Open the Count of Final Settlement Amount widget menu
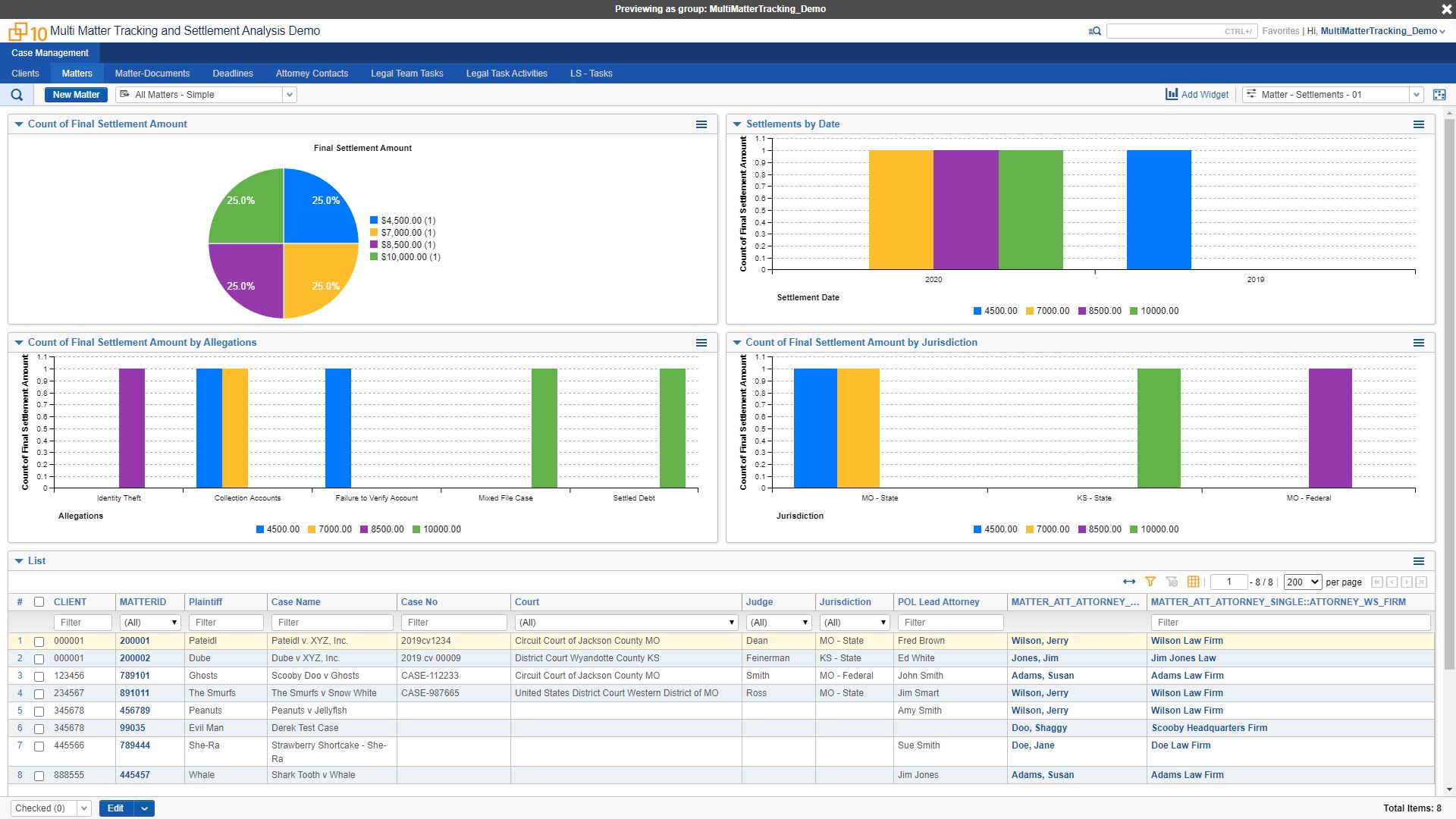 pyautogui.click(x=701, y=124)
